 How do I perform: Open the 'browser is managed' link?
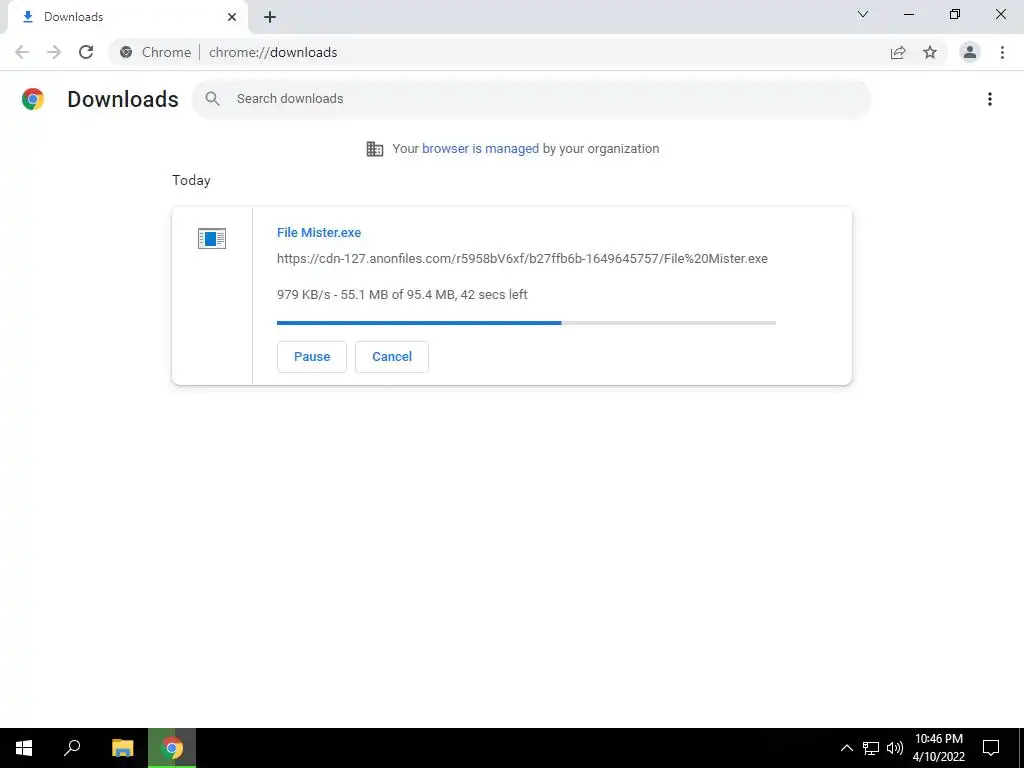[480, 149]
